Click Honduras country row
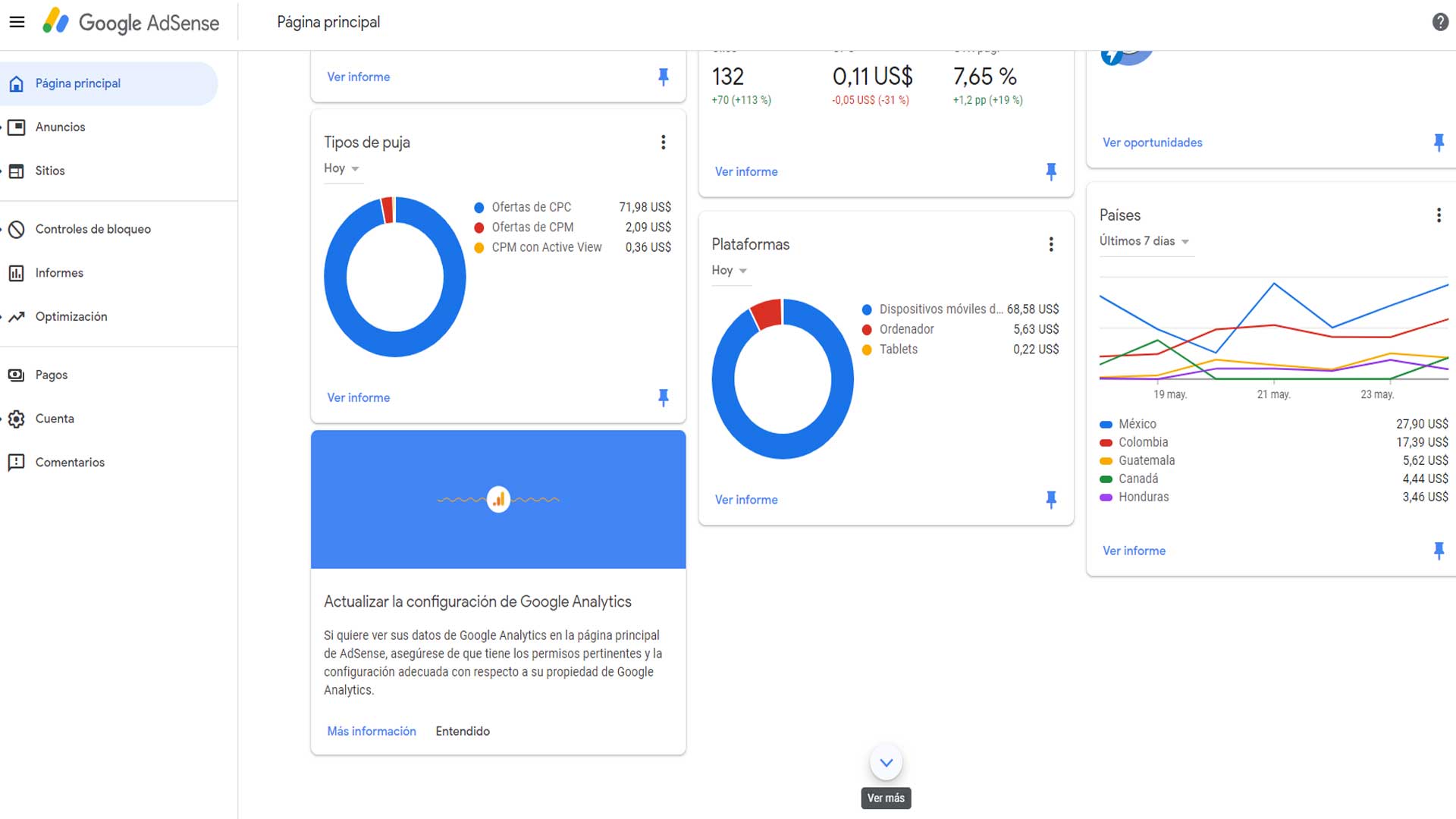1456x819 pixels. (x=1274, y=497)
